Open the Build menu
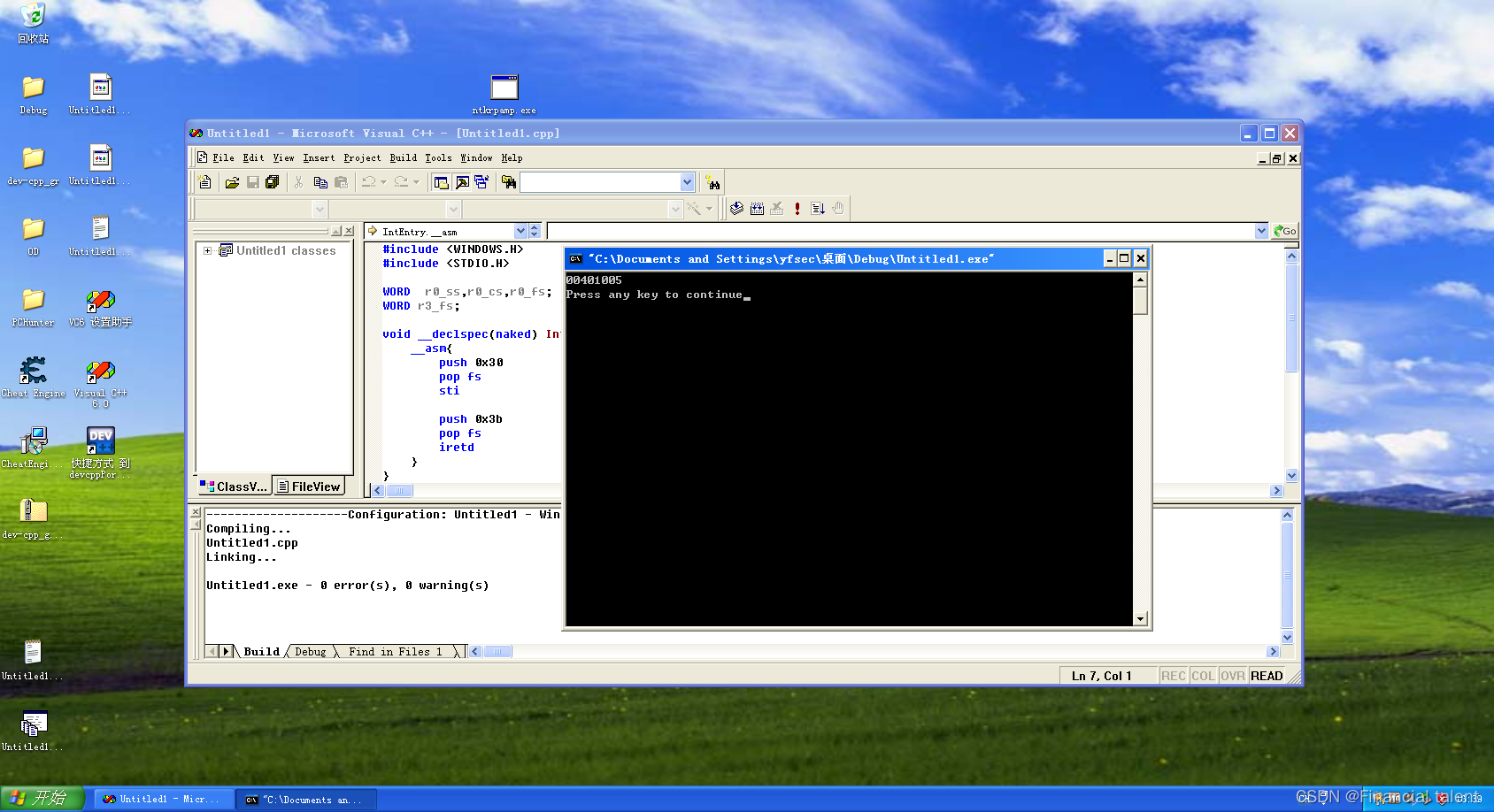 403,157
